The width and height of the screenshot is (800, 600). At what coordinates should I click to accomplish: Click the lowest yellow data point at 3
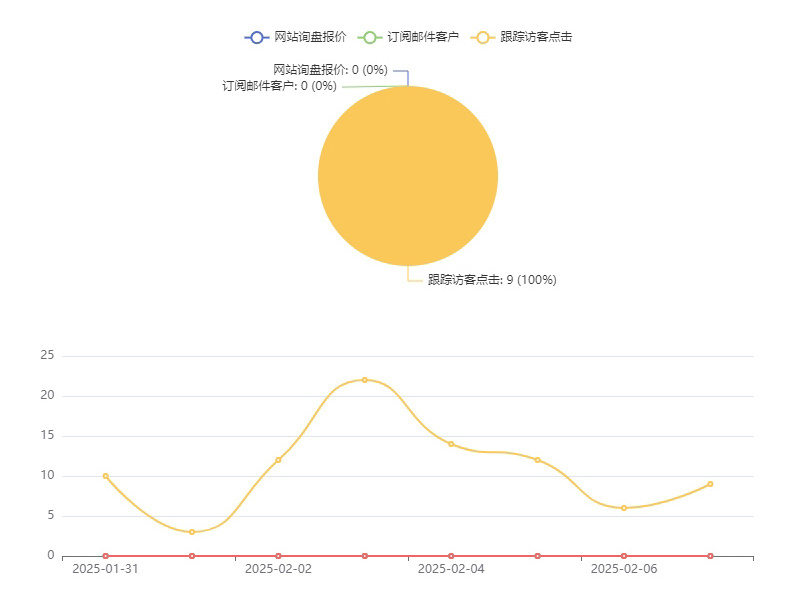click(192, 532)
